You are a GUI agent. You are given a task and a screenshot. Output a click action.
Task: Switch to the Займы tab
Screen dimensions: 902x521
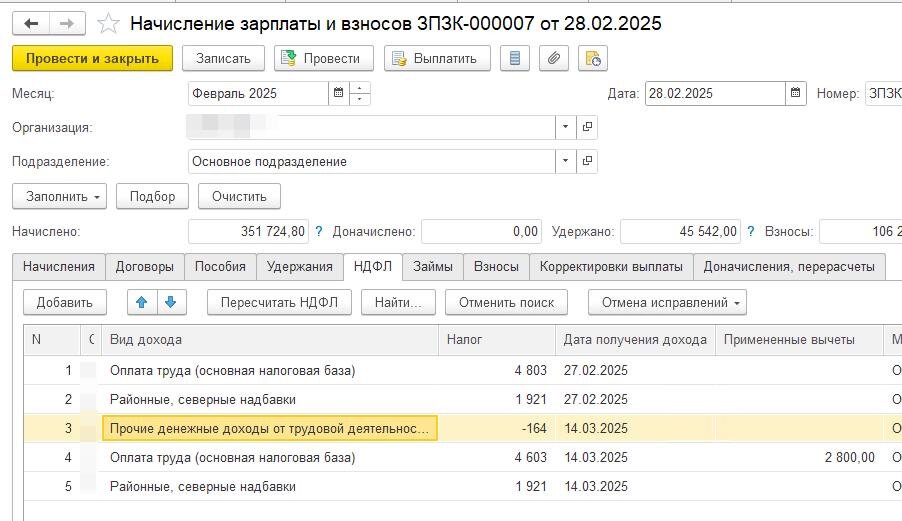[x=433, y=267]
